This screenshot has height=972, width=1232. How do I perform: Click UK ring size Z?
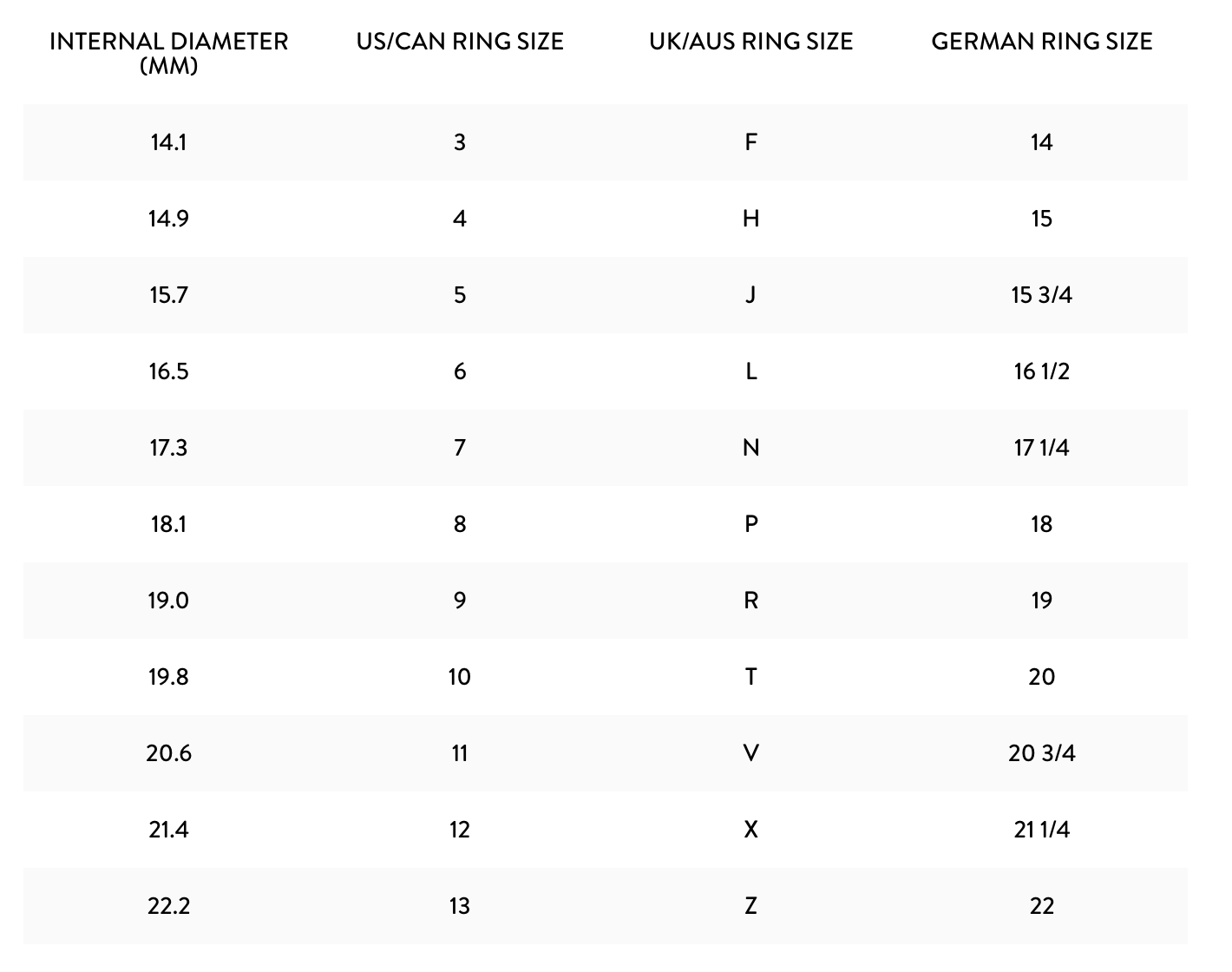tap(750, 906)
